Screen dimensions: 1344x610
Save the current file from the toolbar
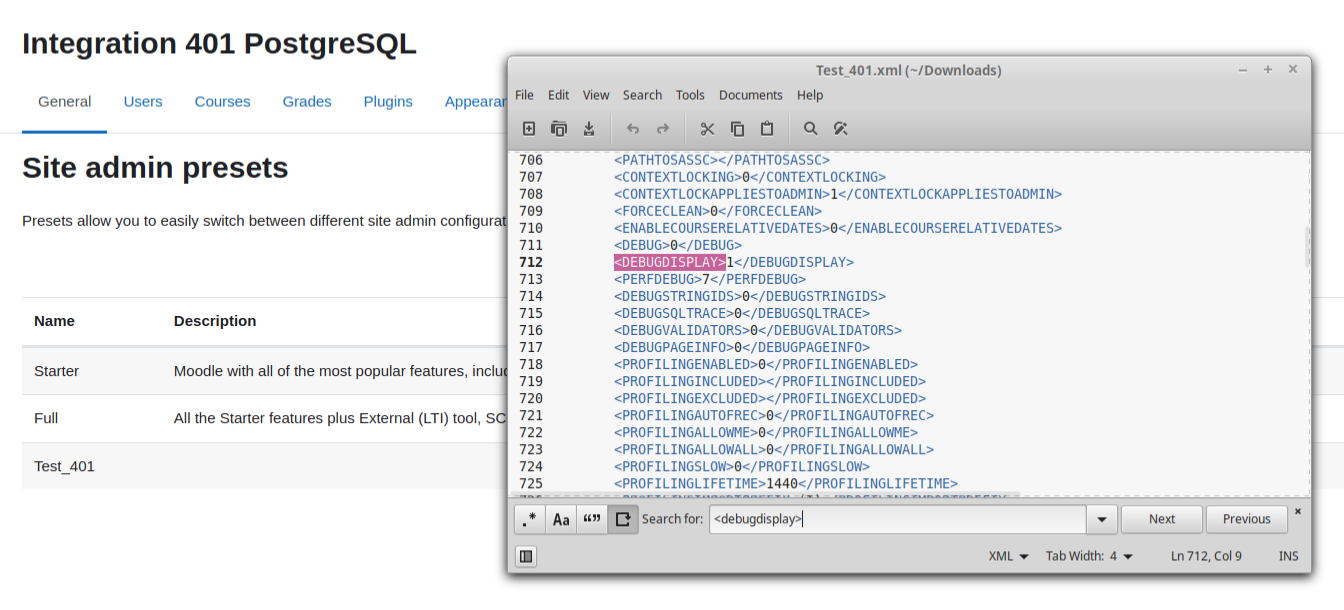point(589,129)
